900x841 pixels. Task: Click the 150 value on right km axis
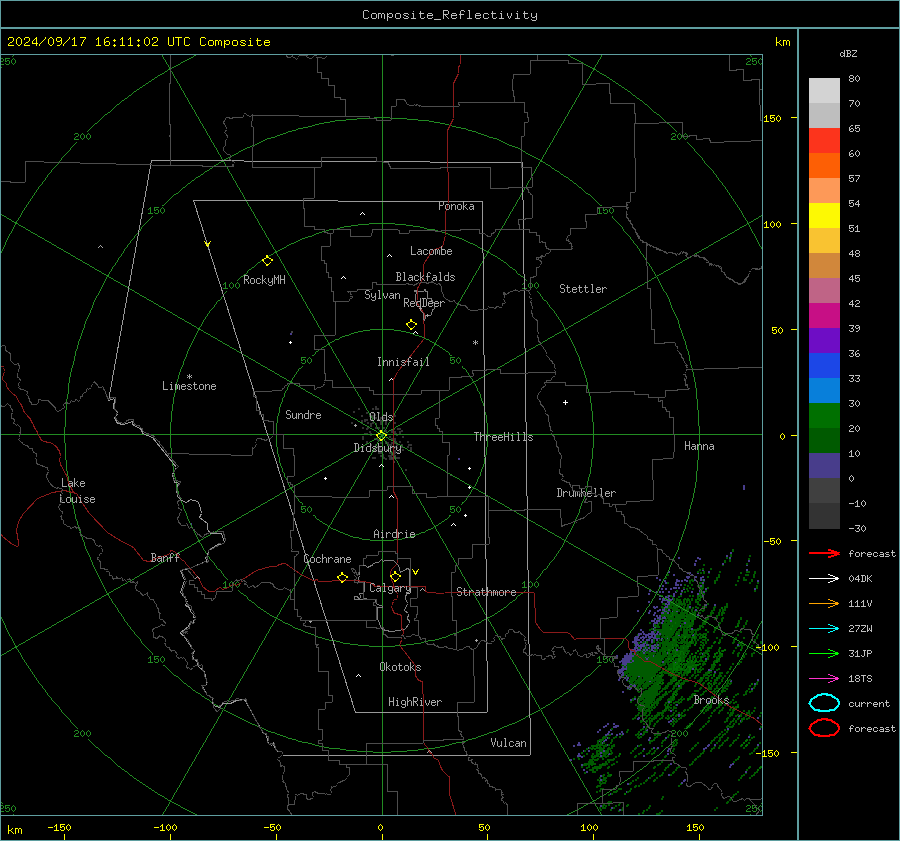773,118
